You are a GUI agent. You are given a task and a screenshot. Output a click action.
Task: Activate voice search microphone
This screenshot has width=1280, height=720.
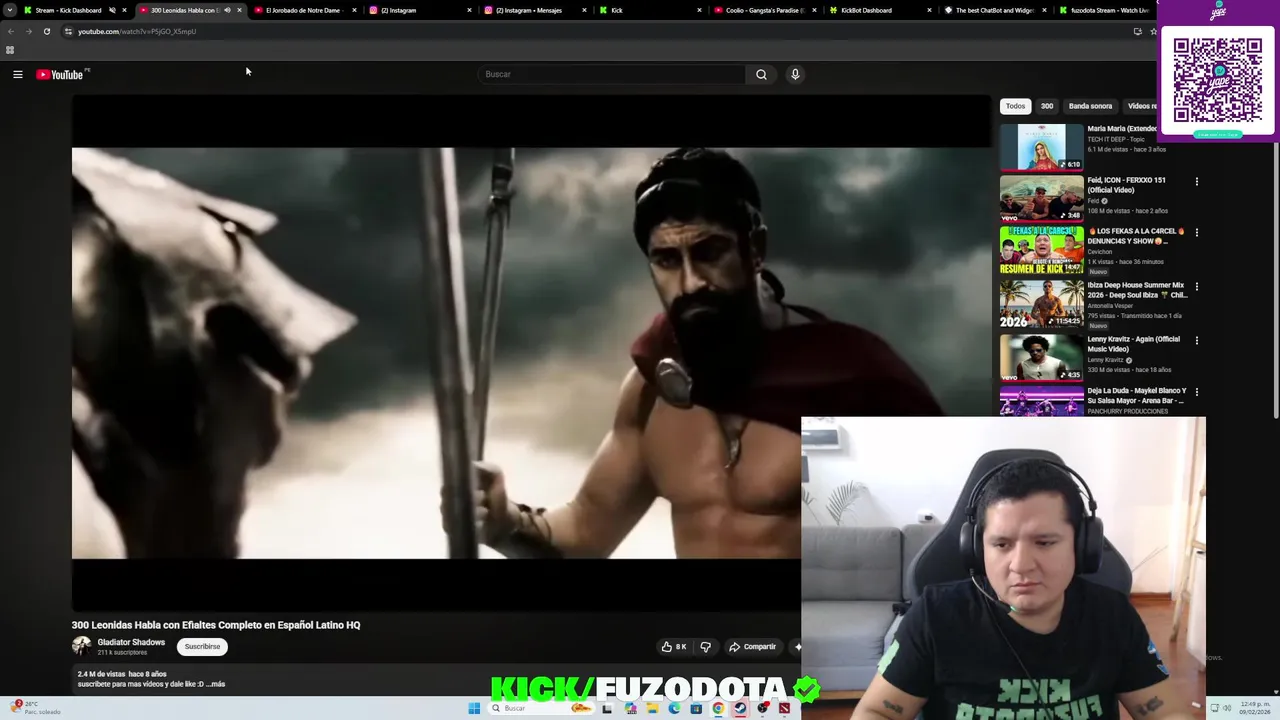(795, 74)
